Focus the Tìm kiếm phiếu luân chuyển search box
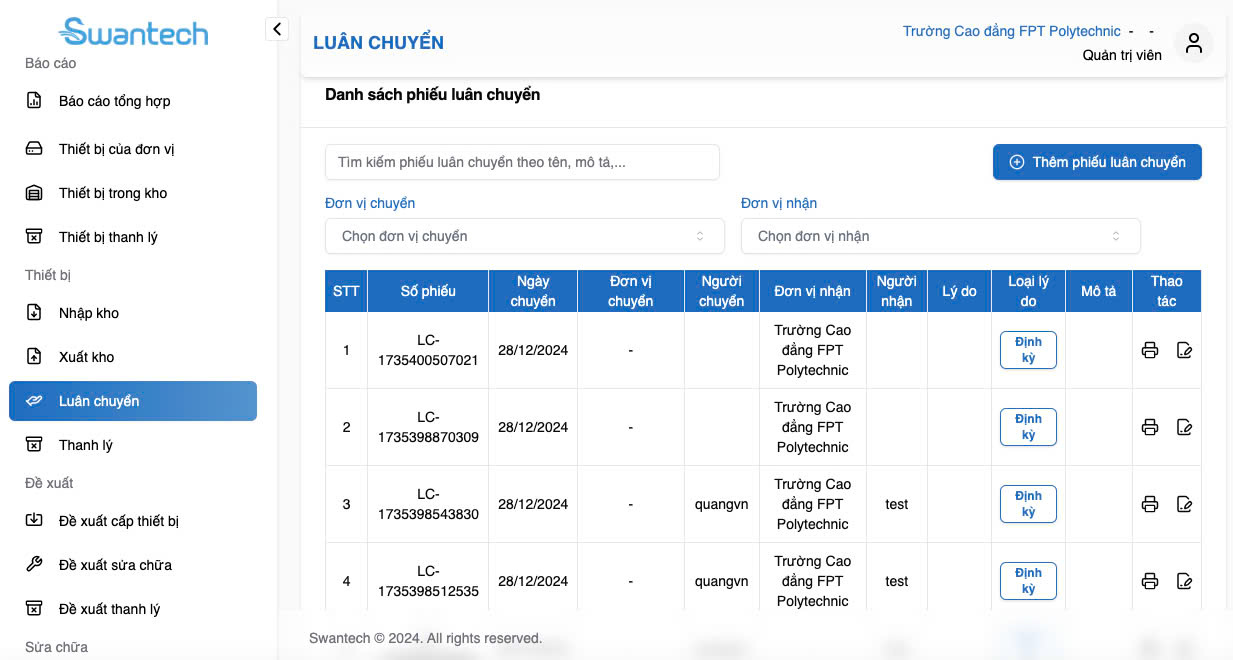1233x660 pixels. click(x=522, y=162)
